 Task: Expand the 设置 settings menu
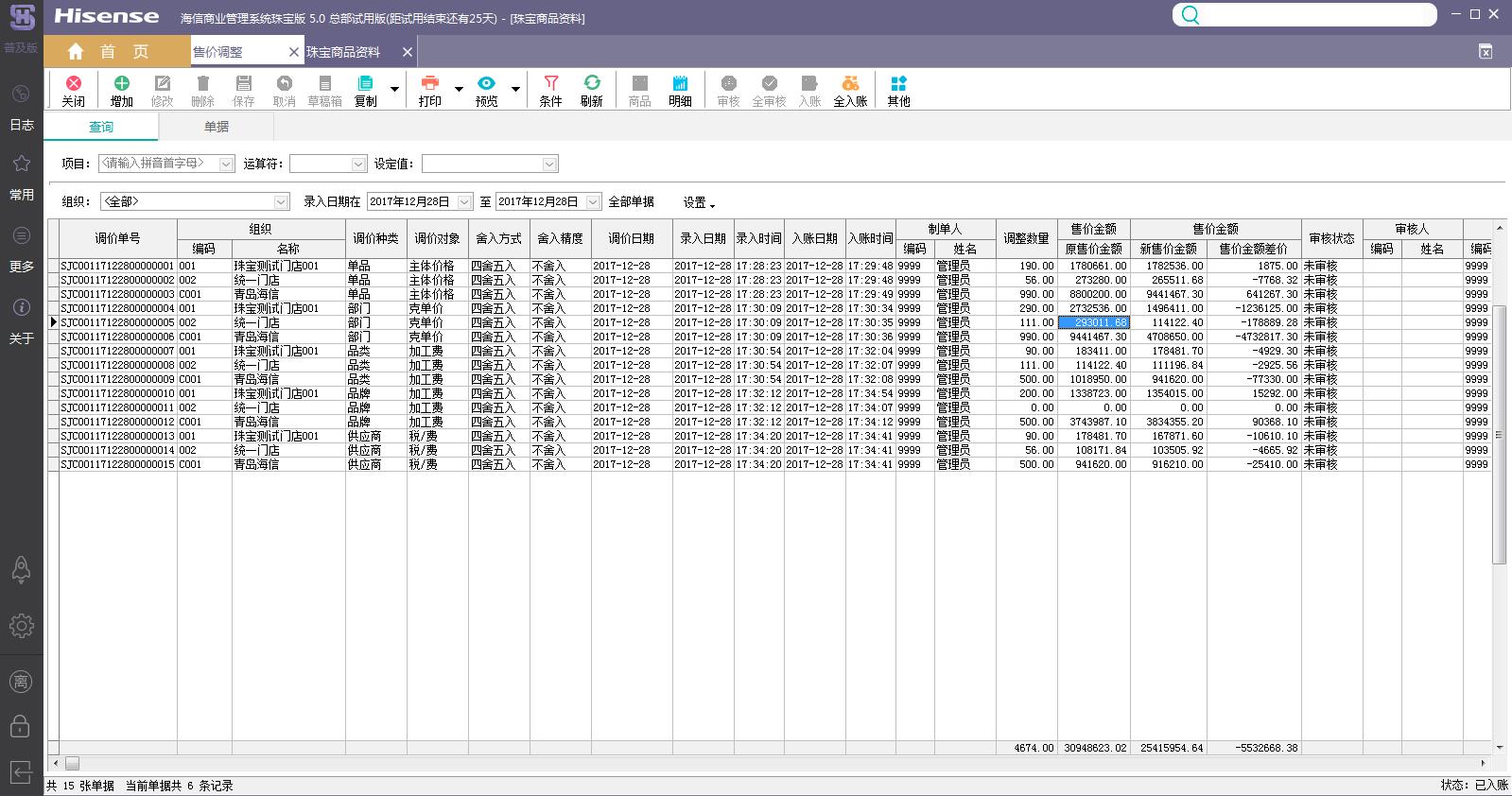pyautogui.click(x=699, y=202)
